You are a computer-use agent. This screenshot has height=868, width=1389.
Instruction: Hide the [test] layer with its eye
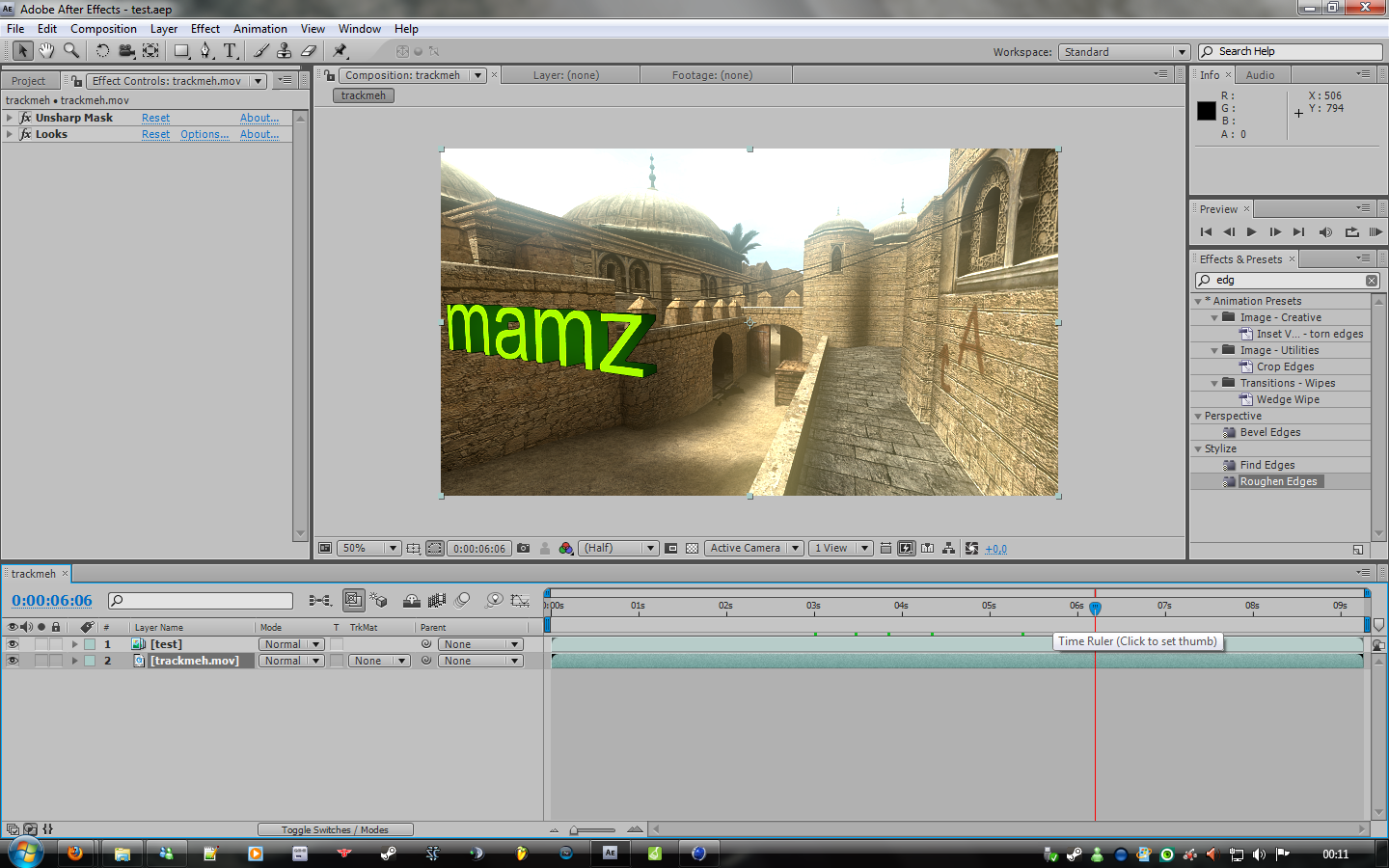point(13,644)
